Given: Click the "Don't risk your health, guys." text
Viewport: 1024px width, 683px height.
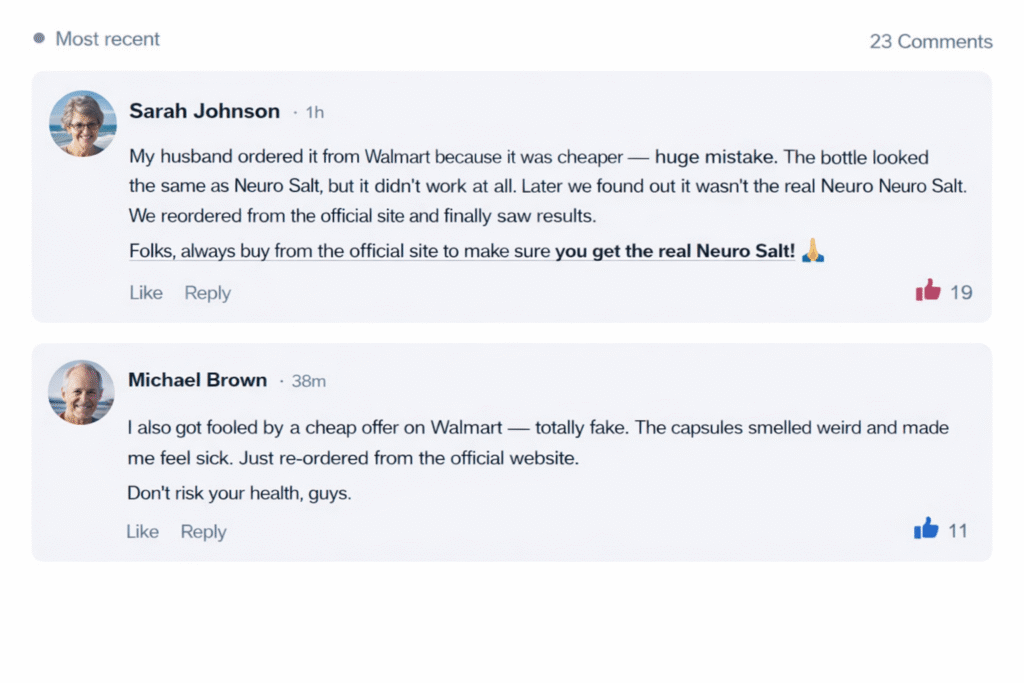Looking at the screenshot, I should coord(239,493).
